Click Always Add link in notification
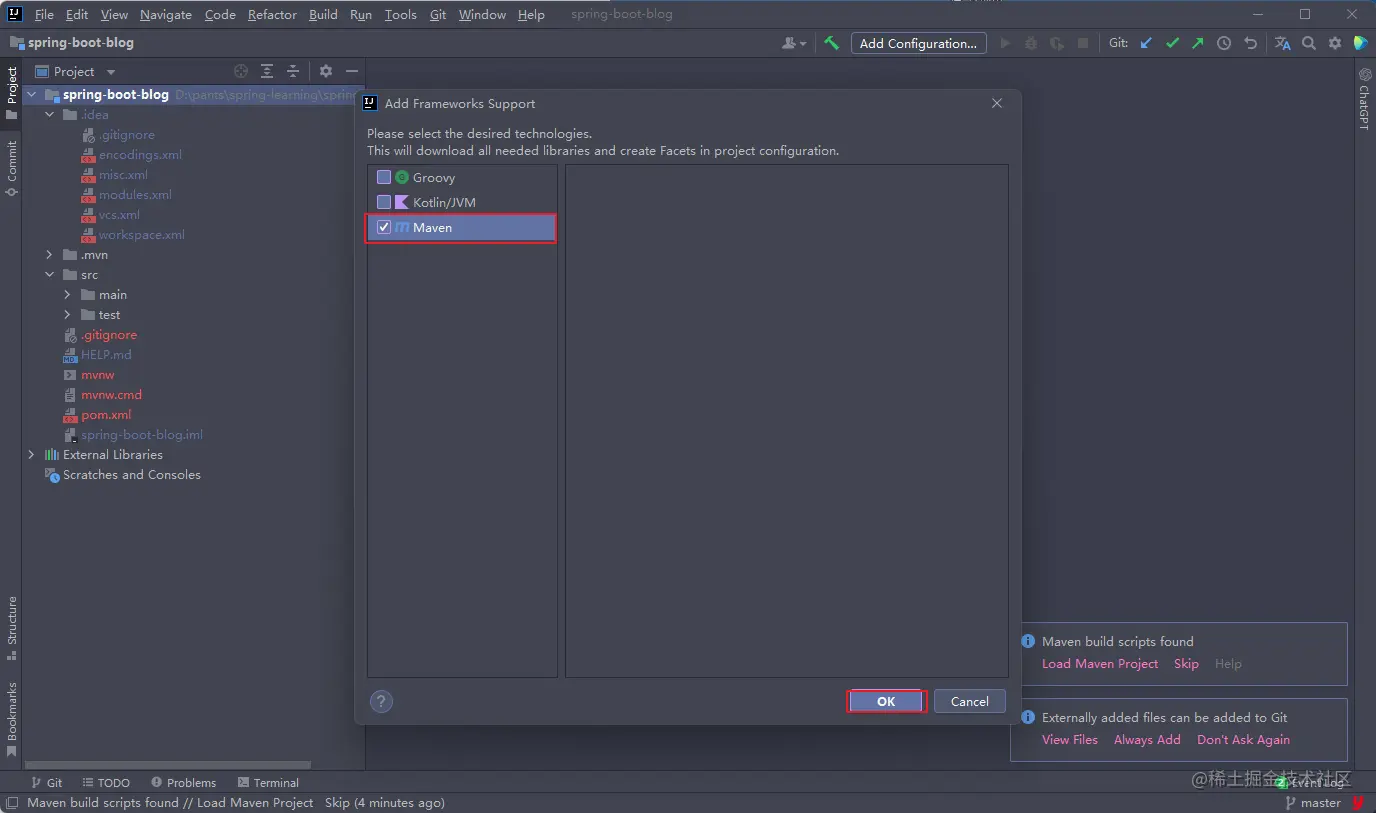The width and height of the screenshot is (1376, 813). pos(1147,739)
